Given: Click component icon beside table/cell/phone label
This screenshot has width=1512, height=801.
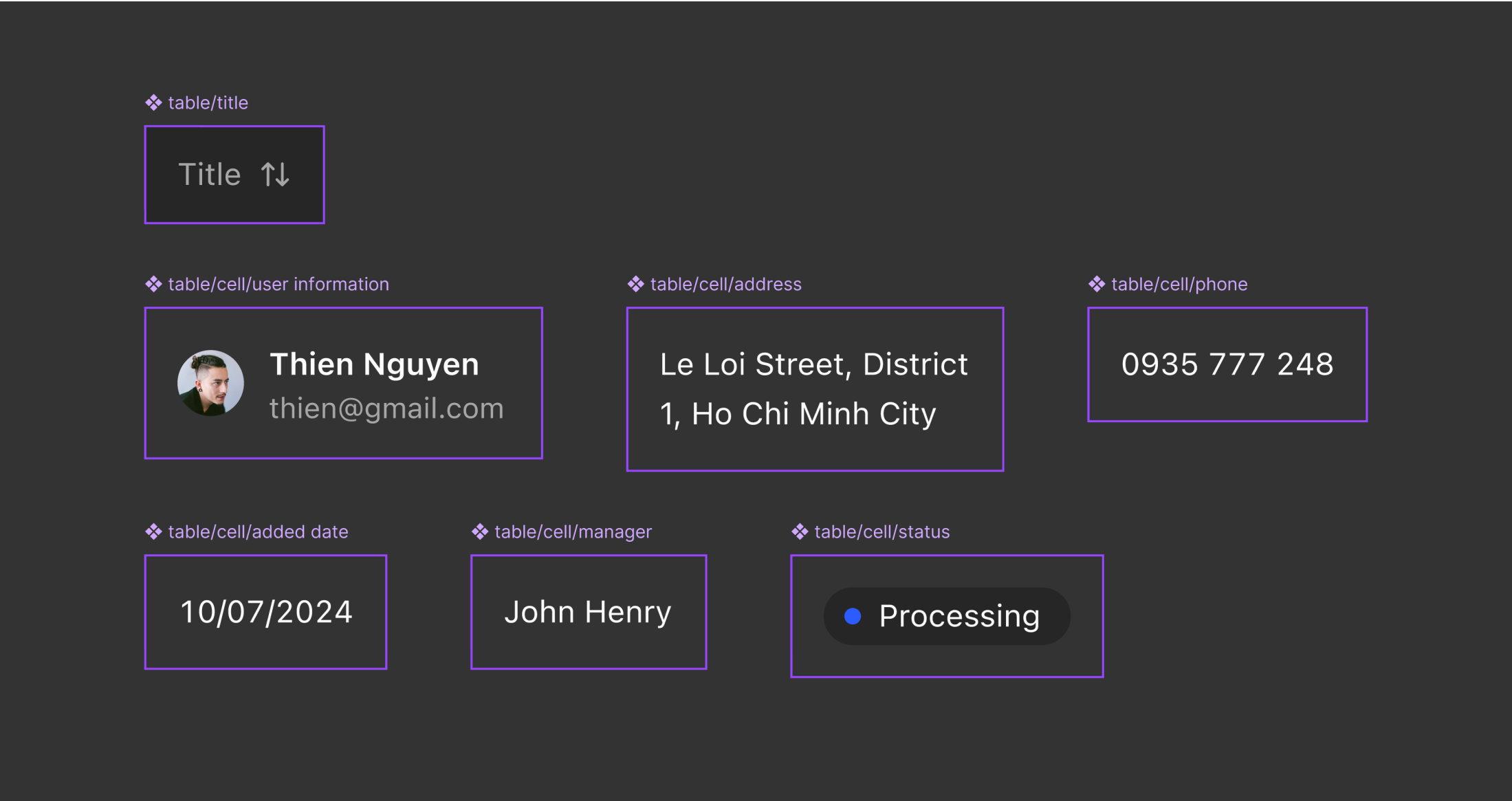Looking at the screenshot, I should click(1097, 285).
